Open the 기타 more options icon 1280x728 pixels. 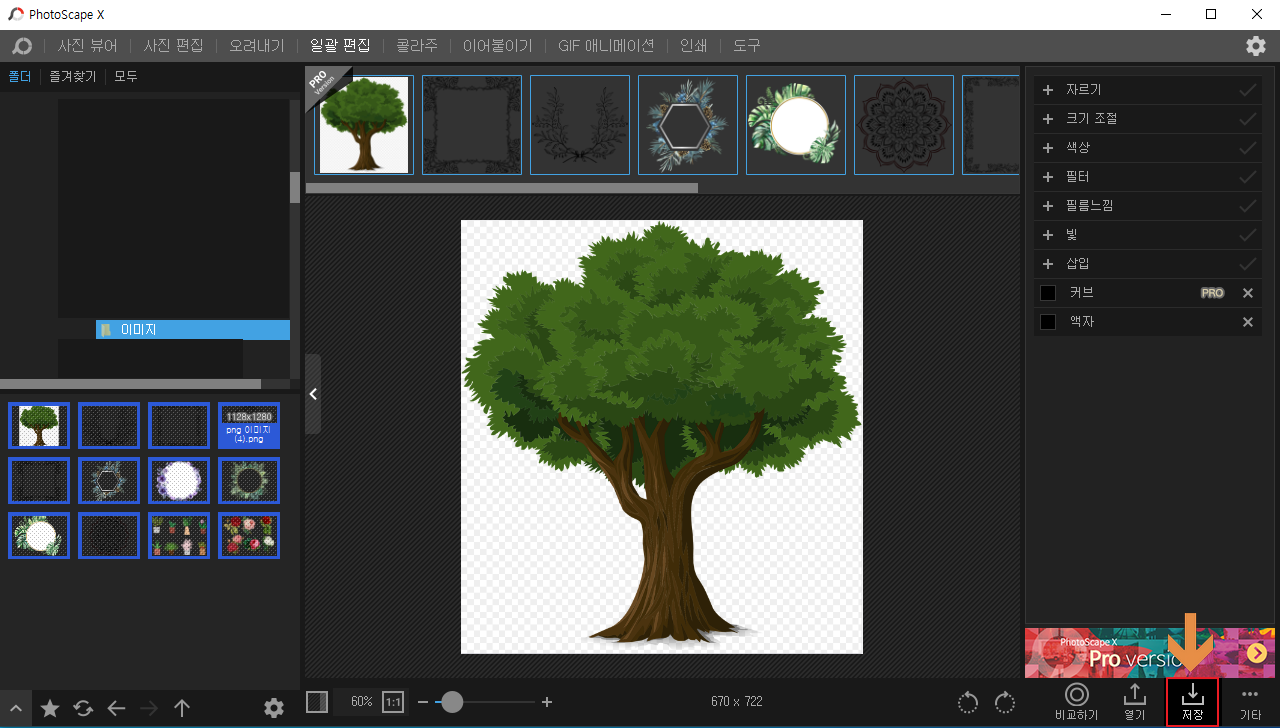1250,702
